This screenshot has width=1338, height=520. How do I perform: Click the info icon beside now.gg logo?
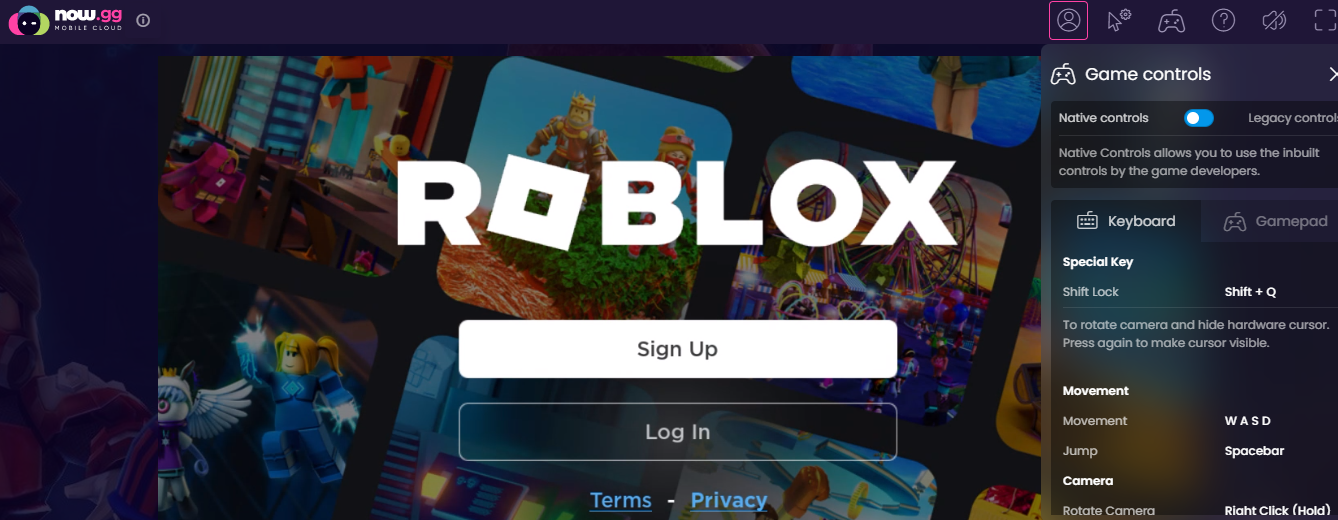(x=143, y=20)
